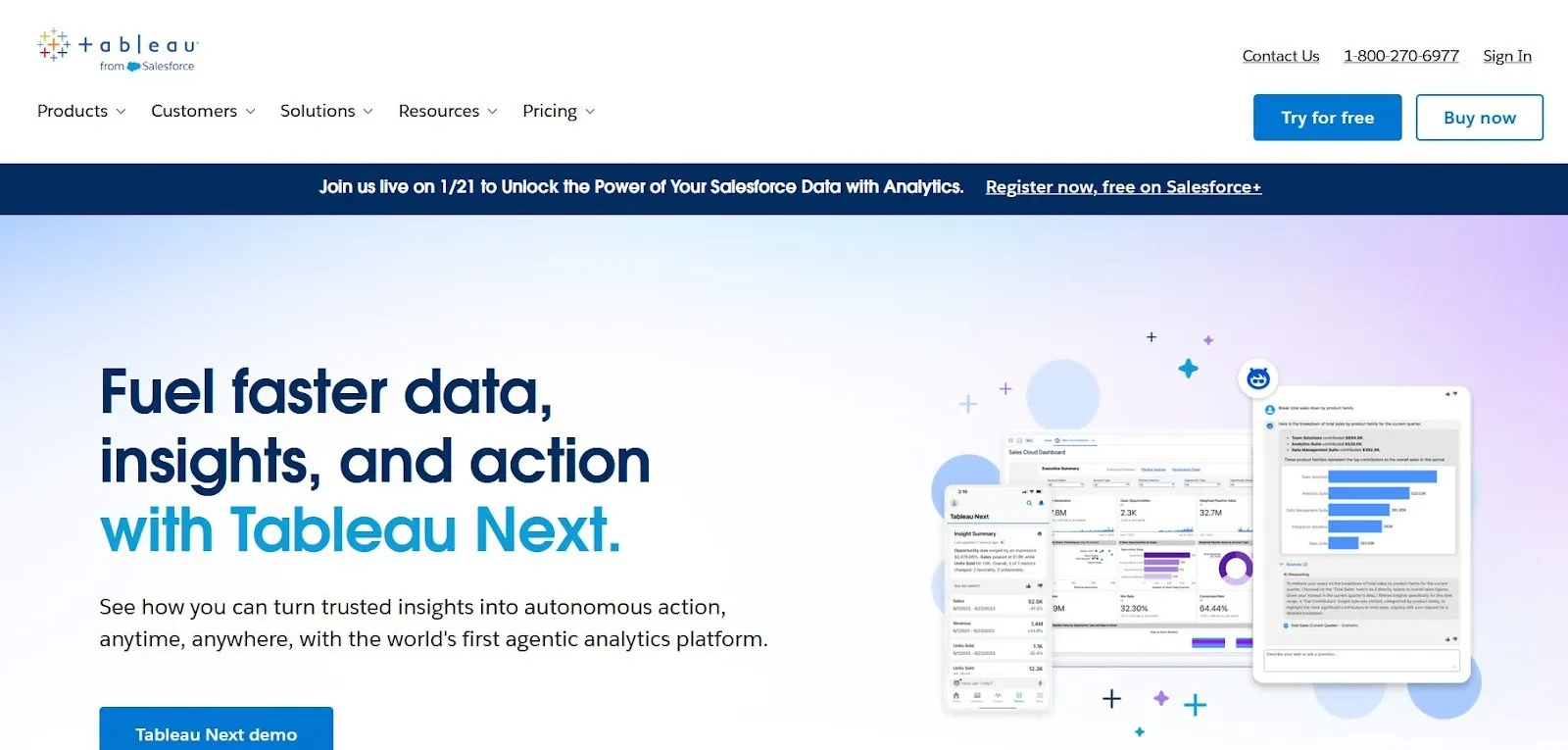Image resolution: width=1568 pixels, height=750 pixels.
Task: Click the 'See how you can turn trusted insights' paragraph
Action: tap(433, 623)
